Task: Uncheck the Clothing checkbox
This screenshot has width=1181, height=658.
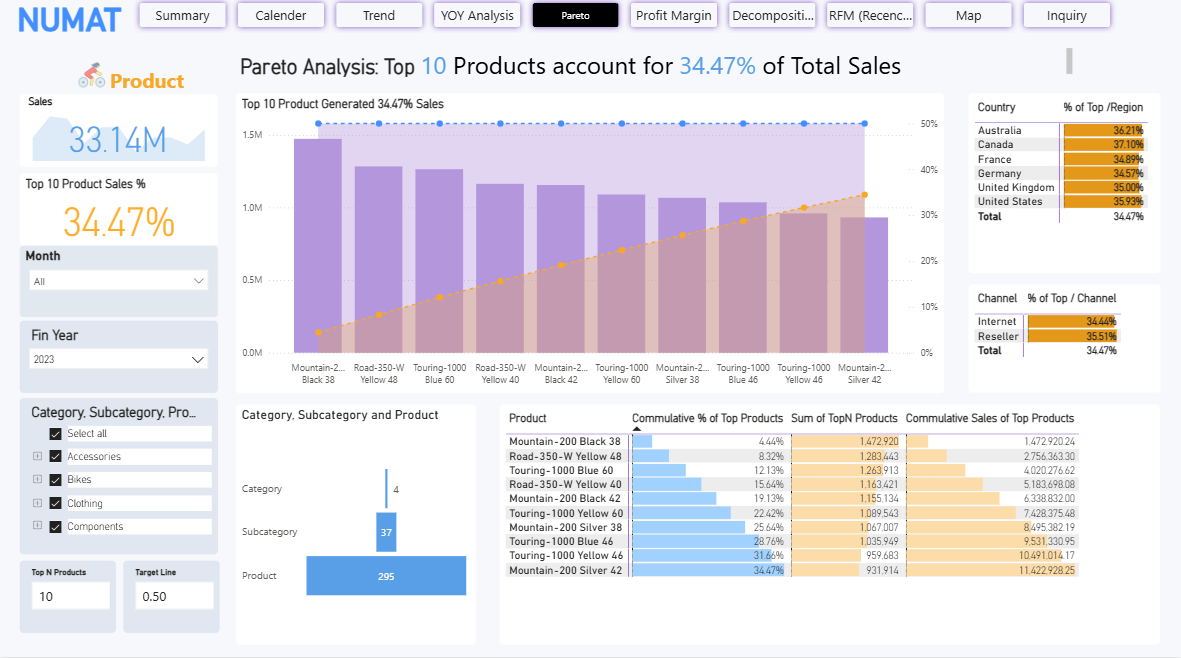Action: pyautogui.click(x=55, y=503)
